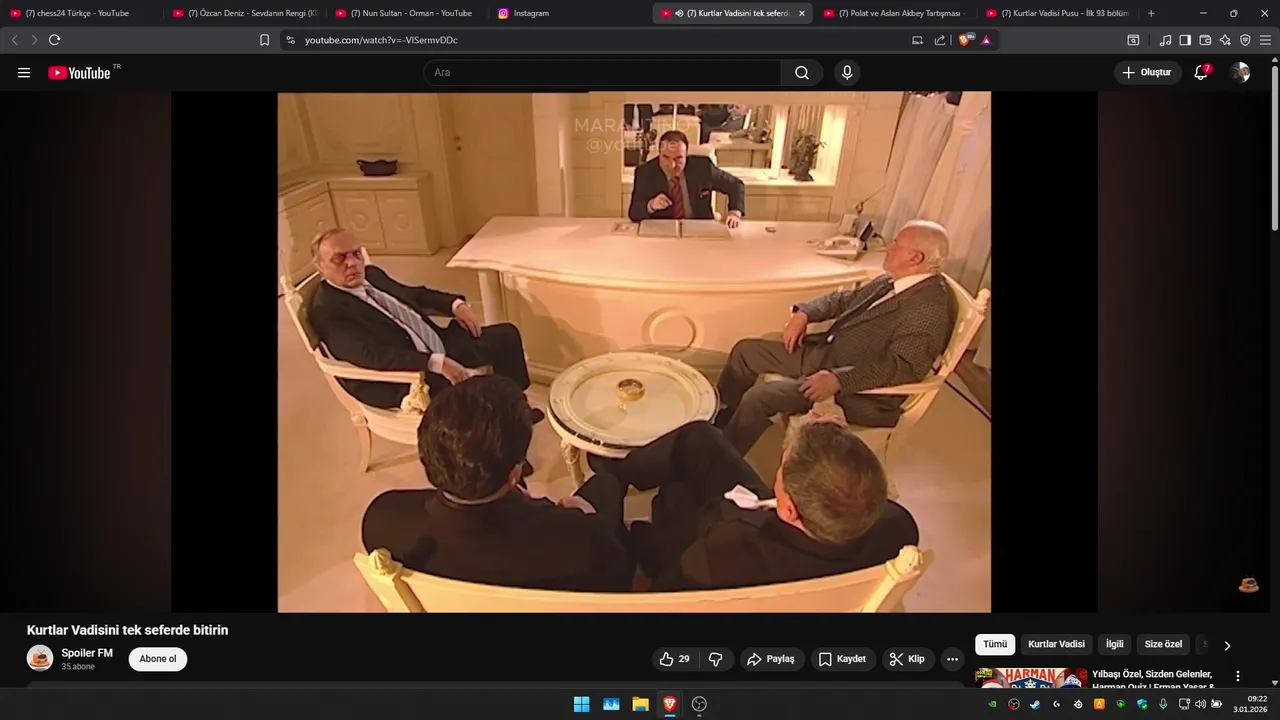Open the Spoiler FM channel avatar
Screen dimensions: 1280x720
[40, 658]
